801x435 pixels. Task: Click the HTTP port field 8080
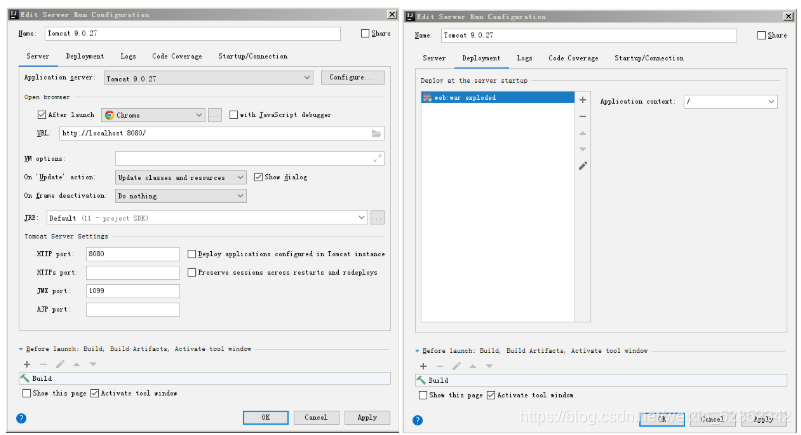[133, 254]
